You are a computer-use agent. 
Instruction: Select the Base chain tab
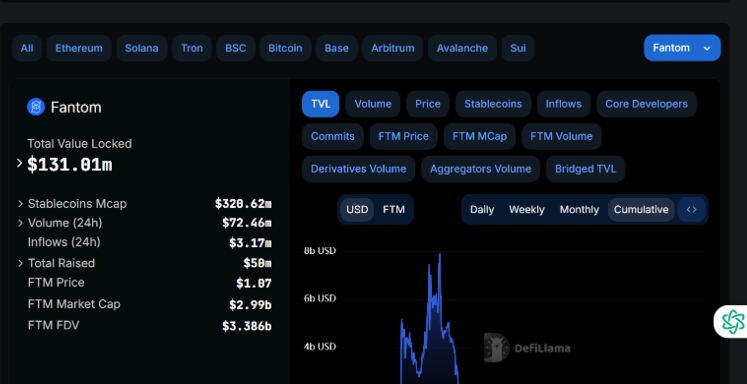[x=337, y=48]
